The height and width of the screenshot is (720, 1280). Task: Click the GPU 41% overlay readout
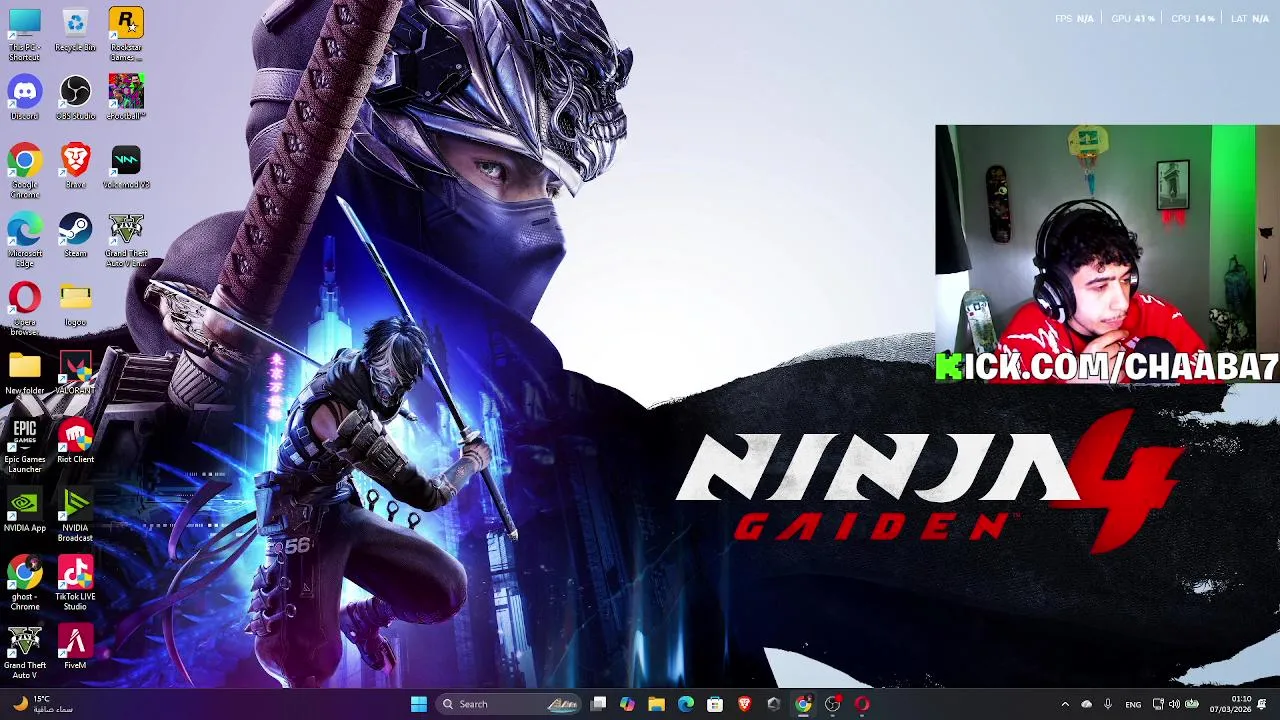click(x=1133, y=18)
